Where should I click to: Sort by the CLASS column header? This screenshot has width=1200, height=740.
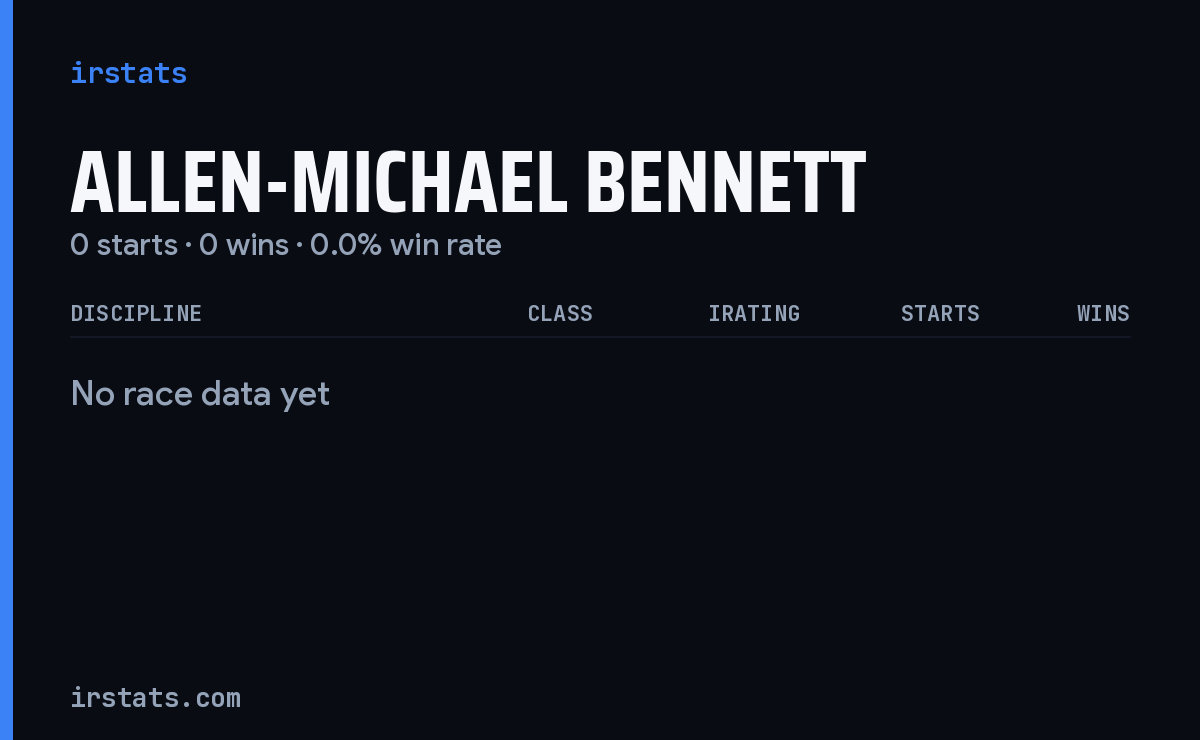click(x=560, y=313)
